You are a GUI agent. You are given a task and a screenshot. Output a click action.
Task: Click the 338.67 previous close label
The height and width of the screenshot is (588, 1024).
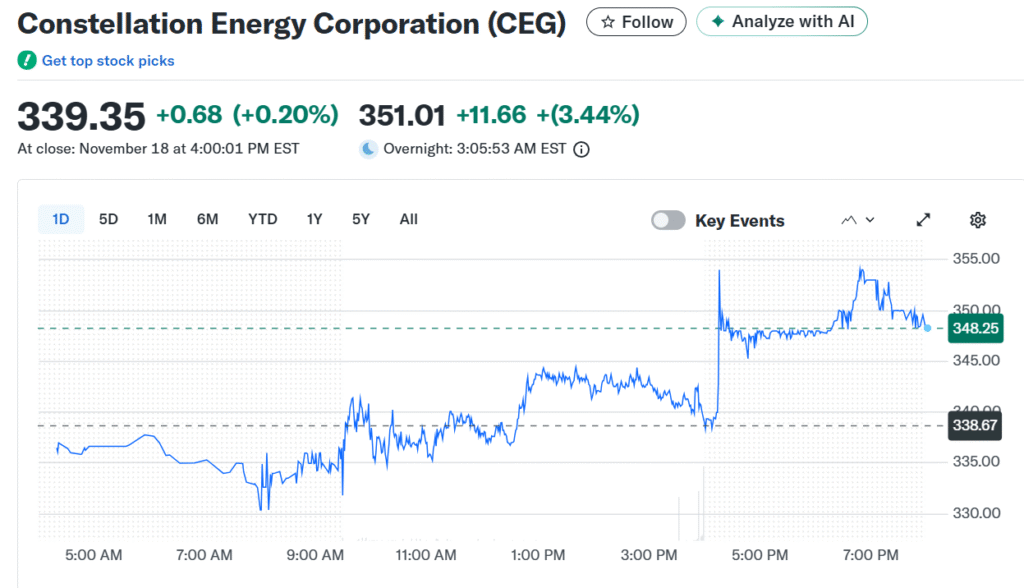tap(976, 426)
